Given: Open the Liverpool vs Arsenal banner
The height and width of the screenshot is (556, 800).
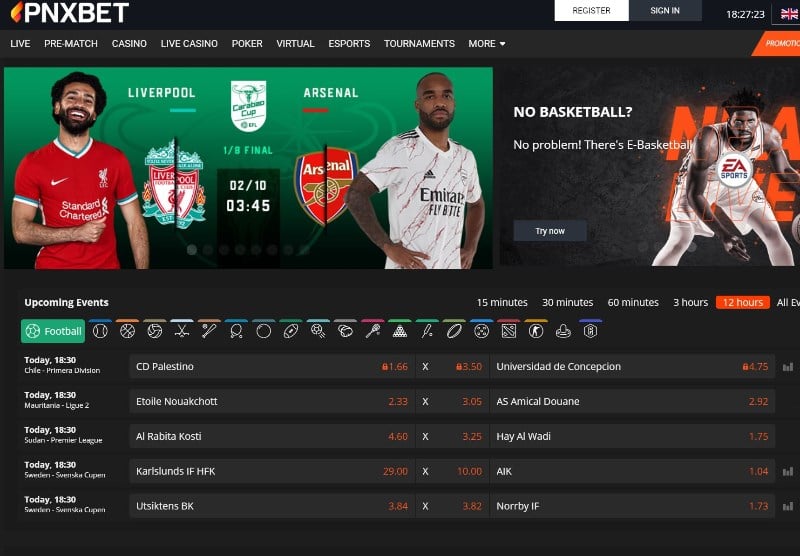Looking at the screenshot, I should click(x=248, y=168).
